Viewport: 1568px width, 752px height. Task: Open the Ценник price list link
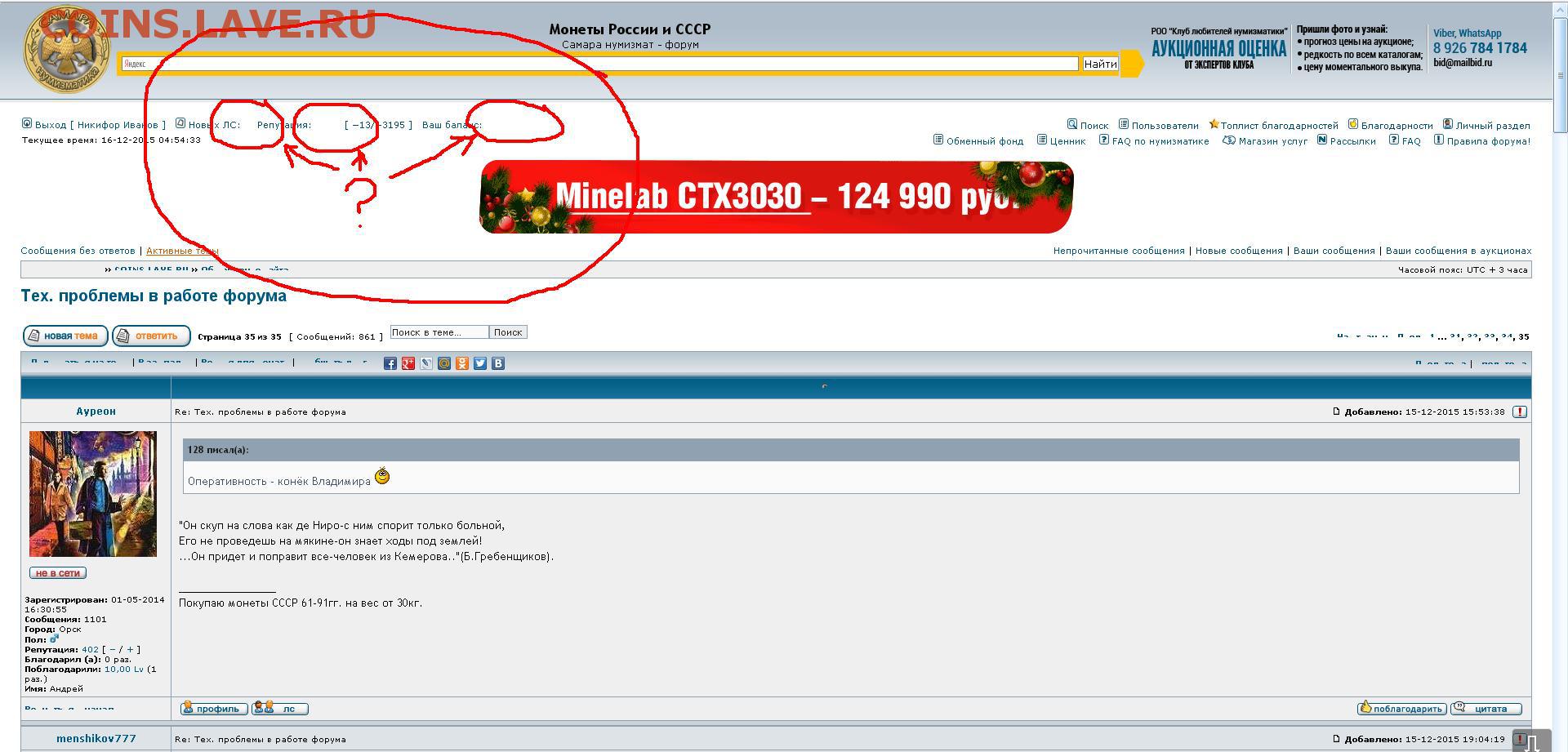click(1067, 141)
